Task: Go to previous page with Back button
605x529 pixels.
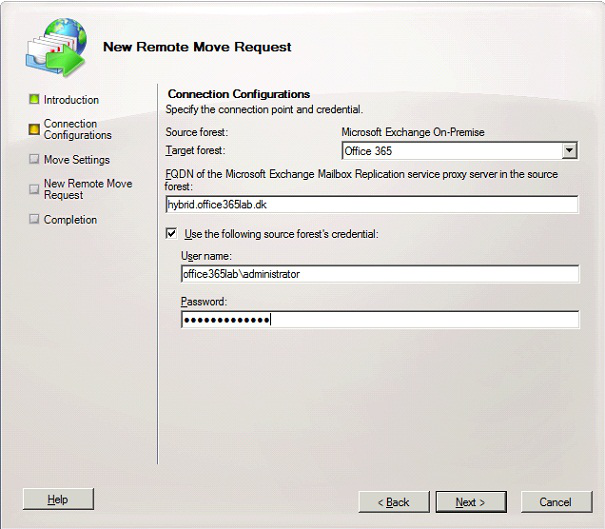Action: point(394,502)
